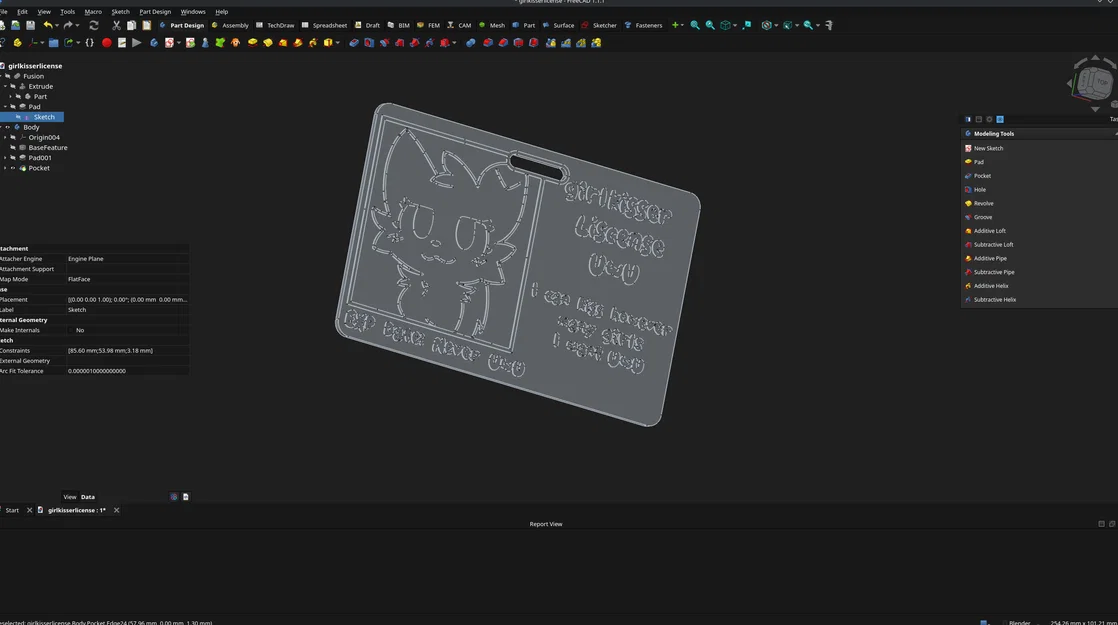
Task: Toggle visibility of Fusion object
Action: (8, 76)
